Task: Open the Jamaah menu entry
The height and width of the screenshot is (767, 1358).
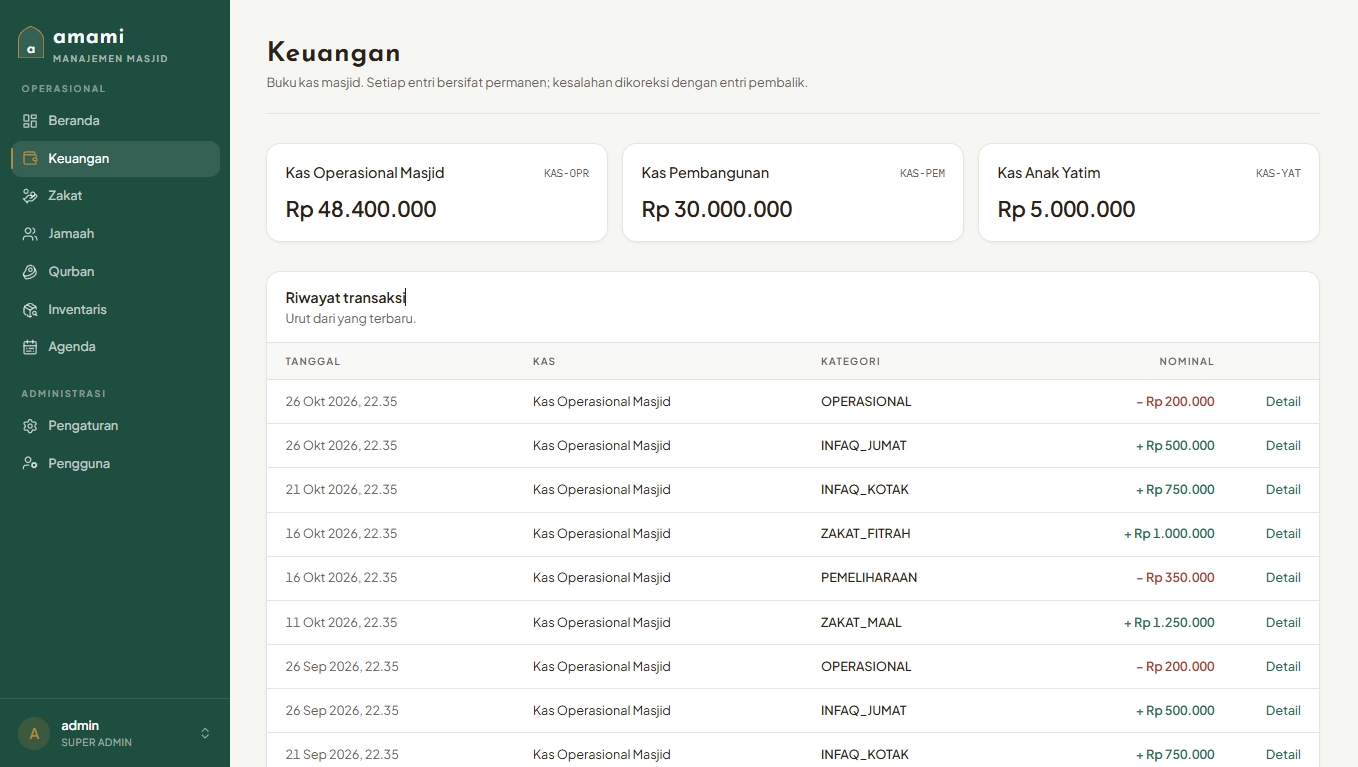Action: click(115, 234)
